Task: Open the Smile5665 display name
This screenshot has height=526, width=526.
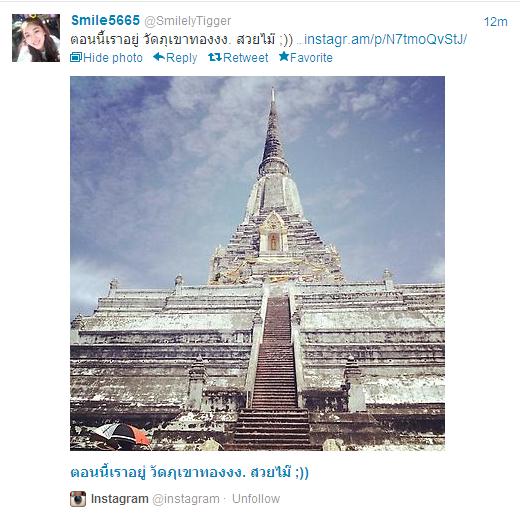Action: point(105,20)
